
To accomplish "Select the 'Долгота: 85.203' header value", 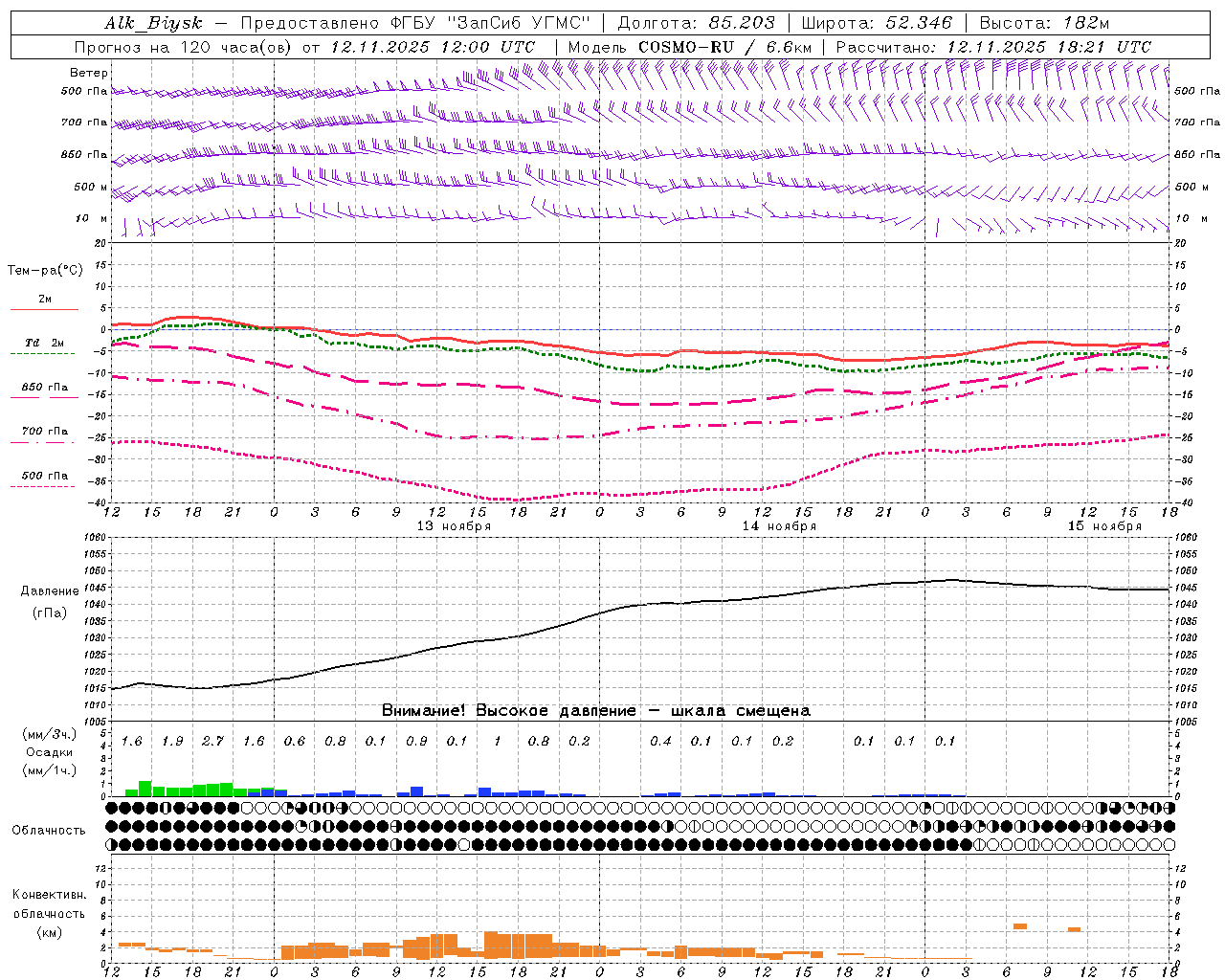I will (x=696, y=23).
